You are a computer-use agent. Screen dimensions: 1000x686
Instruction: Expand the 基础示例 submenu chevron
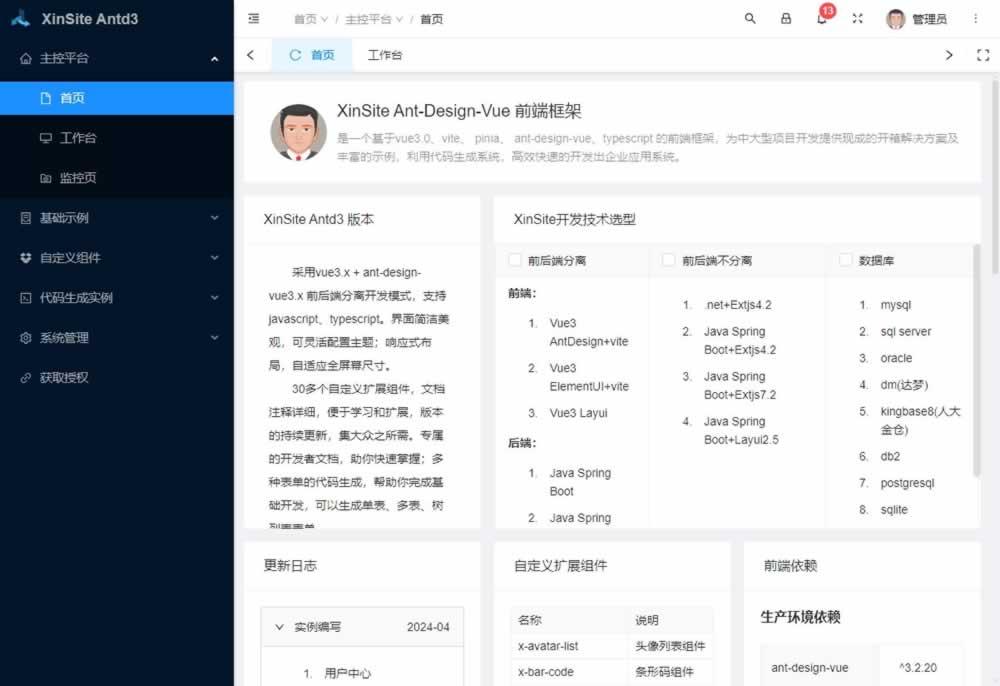(214, 217)
